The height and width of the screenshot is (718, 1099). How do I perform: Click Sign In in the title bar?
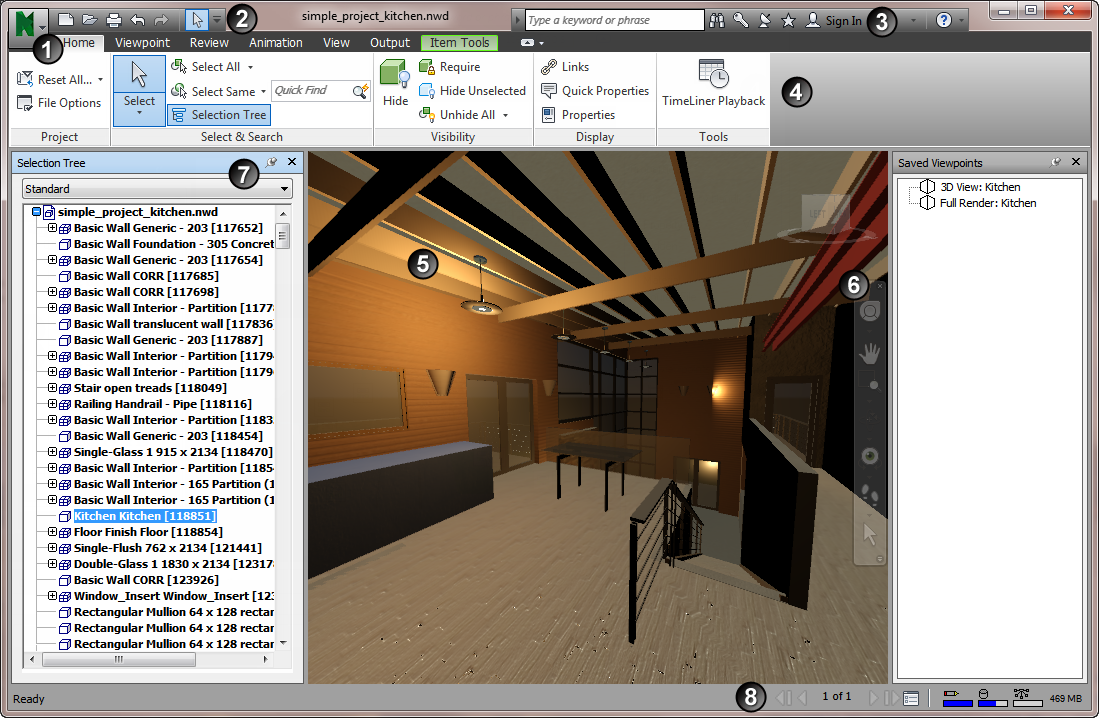833,20
